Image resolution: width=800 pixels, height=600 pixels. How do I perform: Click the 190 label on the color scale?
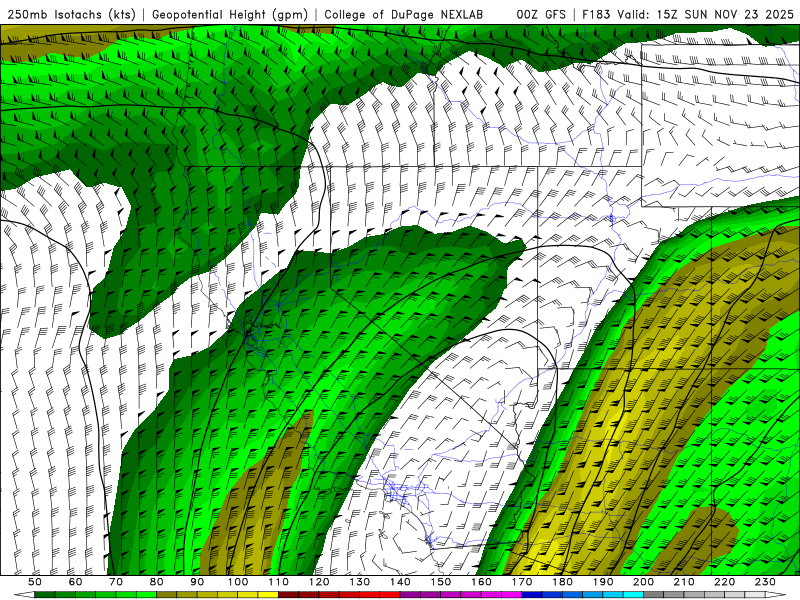pyautogui.click(x=603, y=582)
